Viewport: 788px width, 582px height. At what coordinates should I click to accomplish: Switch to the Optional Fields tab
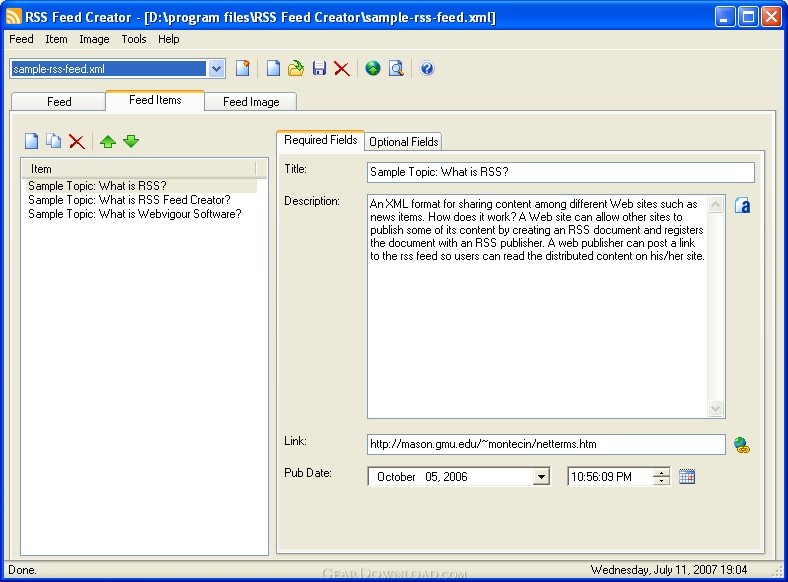[x=404, y=142]
